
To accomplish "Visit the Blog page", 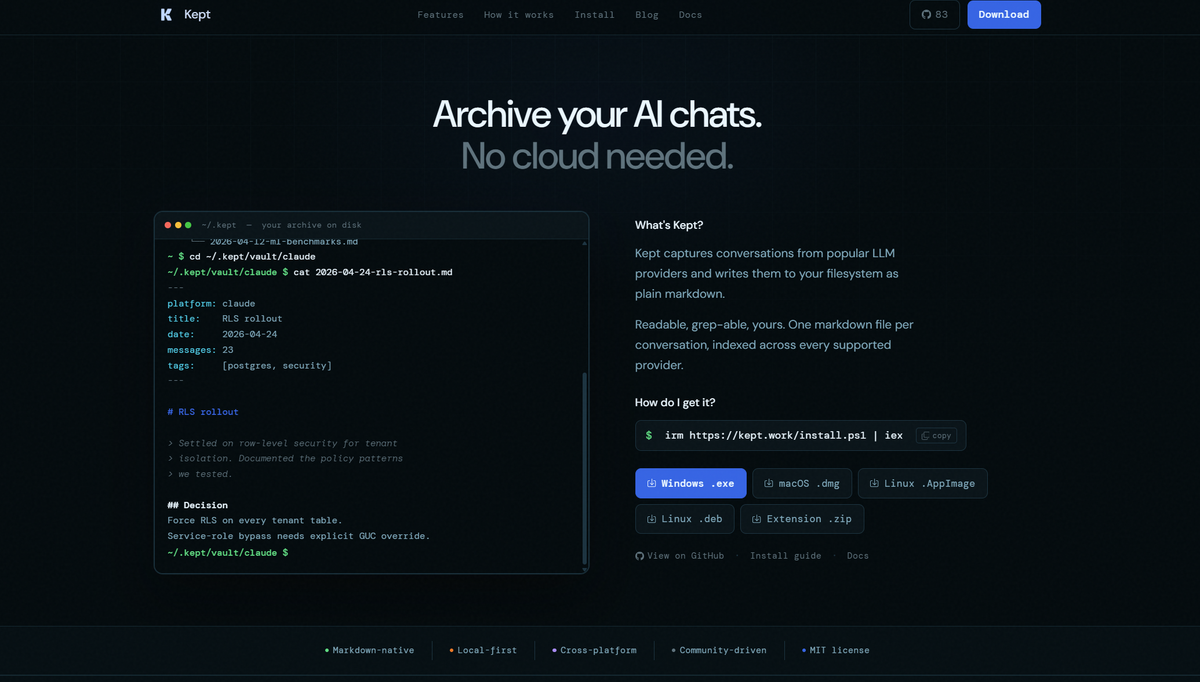I will tap(647, 15).
